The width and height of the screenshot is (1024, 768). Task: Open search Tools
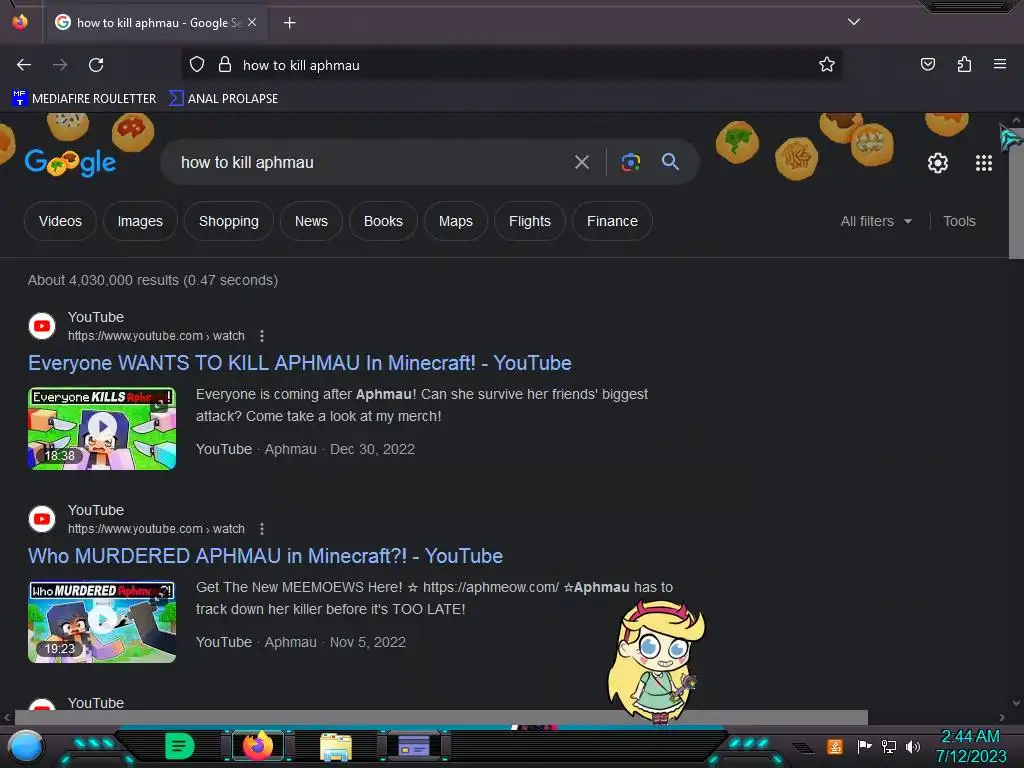tap(959, 221)
